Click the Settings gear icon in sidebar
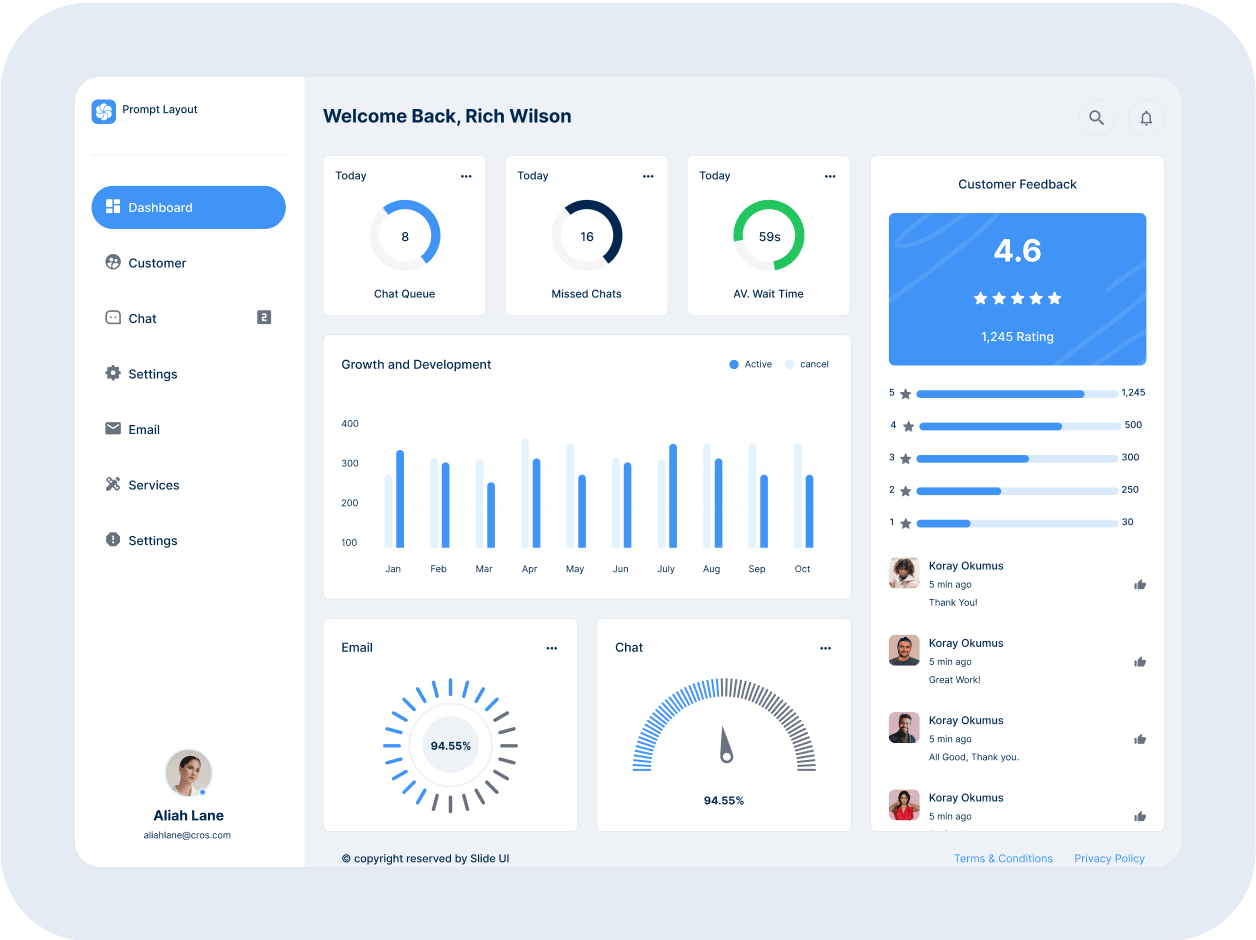1256x940 pixels. (x=113, y=373)
